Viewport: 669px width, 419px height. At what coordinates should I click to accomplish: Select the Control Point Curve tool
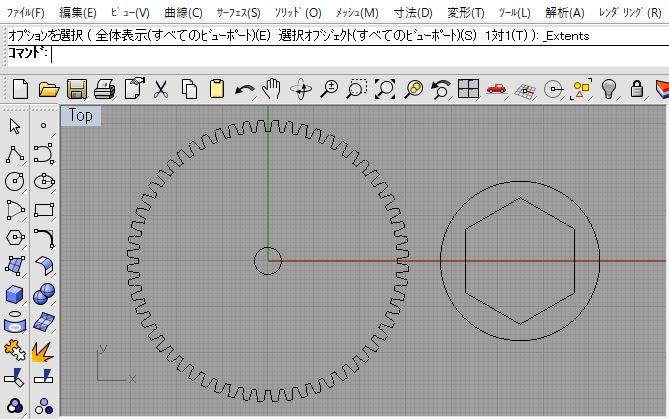click(44, 154)
